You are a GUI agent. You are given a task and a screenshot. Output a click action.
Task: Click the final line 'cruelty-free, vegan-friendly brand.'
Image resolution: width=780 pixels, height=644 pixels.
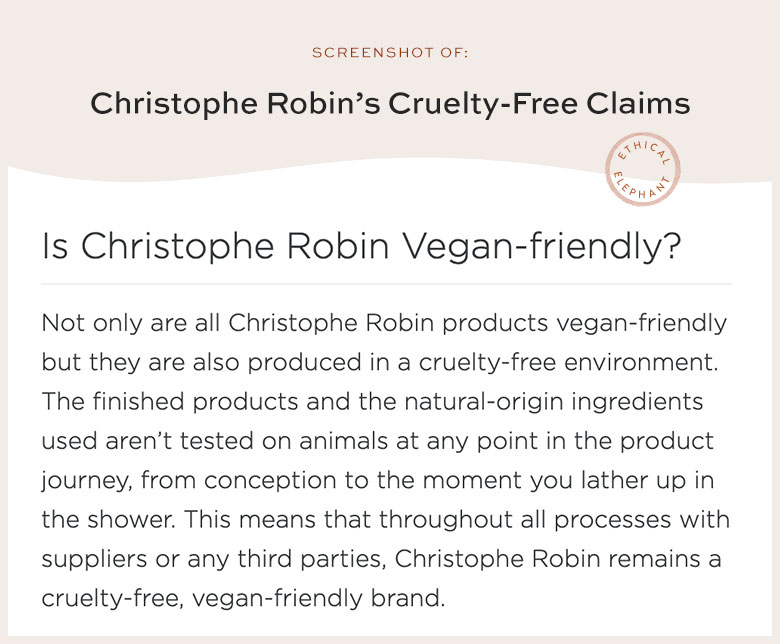click(x=243, y=599)
